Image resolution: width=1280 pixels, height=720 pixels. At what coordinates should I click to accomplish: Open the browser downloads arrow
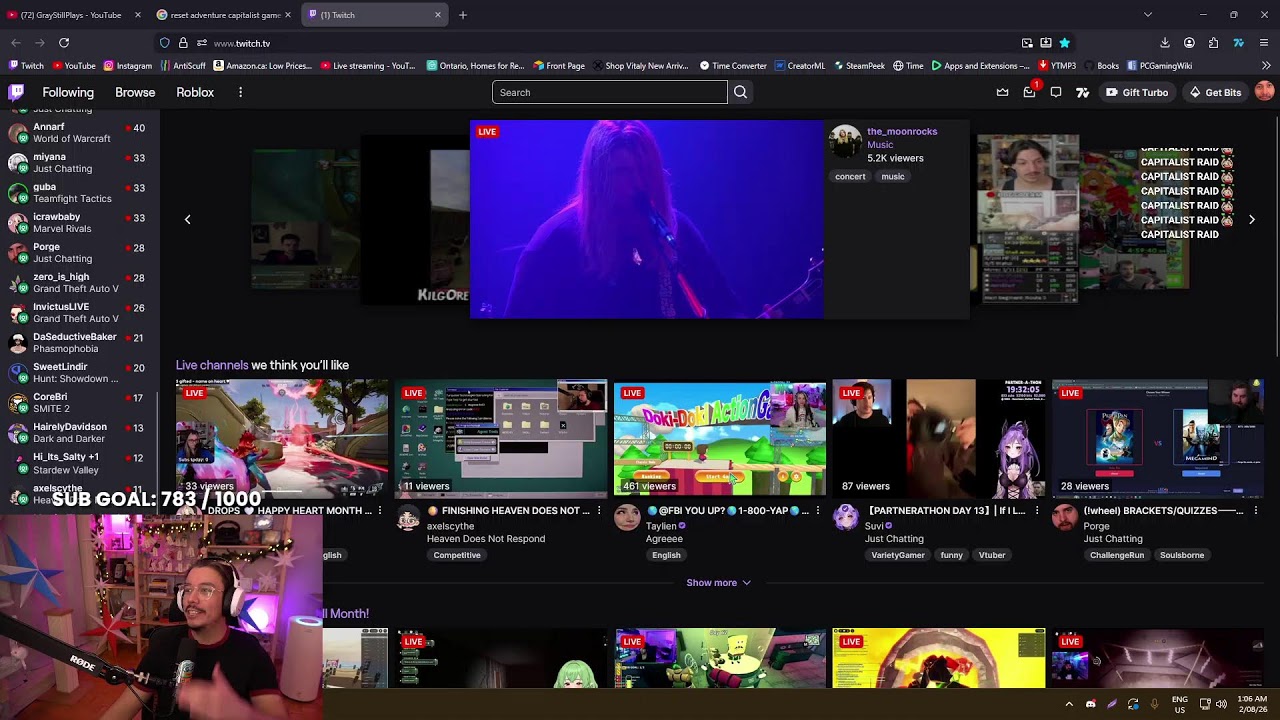[x=1165, y=43]
